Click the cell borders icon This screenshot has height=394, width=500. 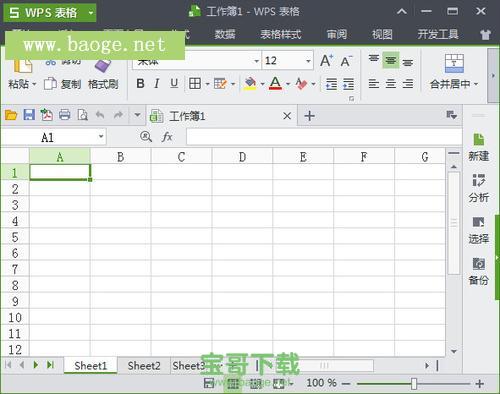point(195,83)
